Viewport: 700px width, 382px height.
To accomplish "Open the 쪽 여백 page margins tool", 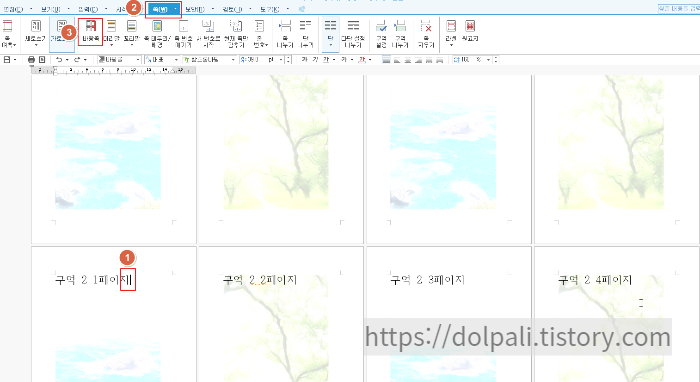I will click(x=8, y=33).
